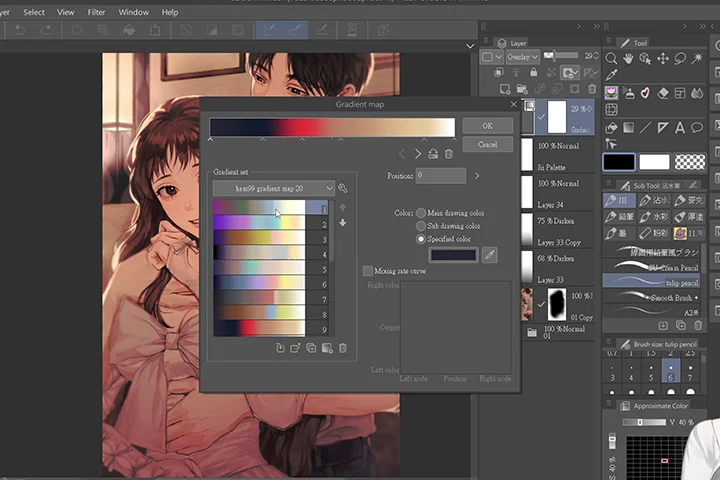This screenshot has width=720, height=480.
Task: Select the Auto select magic wand tool
Action: coord(697,58)
